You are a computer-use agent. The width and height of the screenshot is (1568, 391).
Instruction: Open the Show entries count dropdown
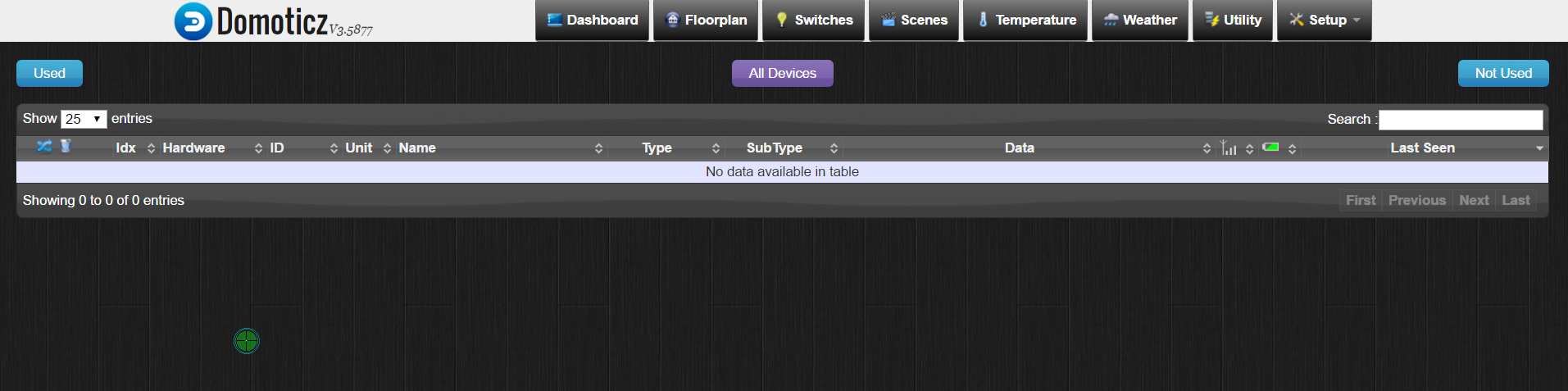[x=84, y=119]
